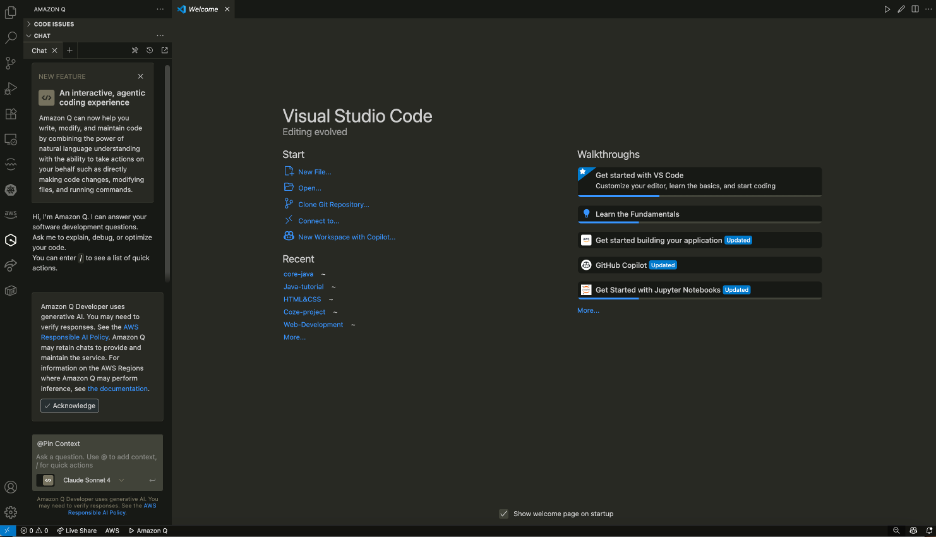Dismiss the New Feature card

click(x=140, y=76)
